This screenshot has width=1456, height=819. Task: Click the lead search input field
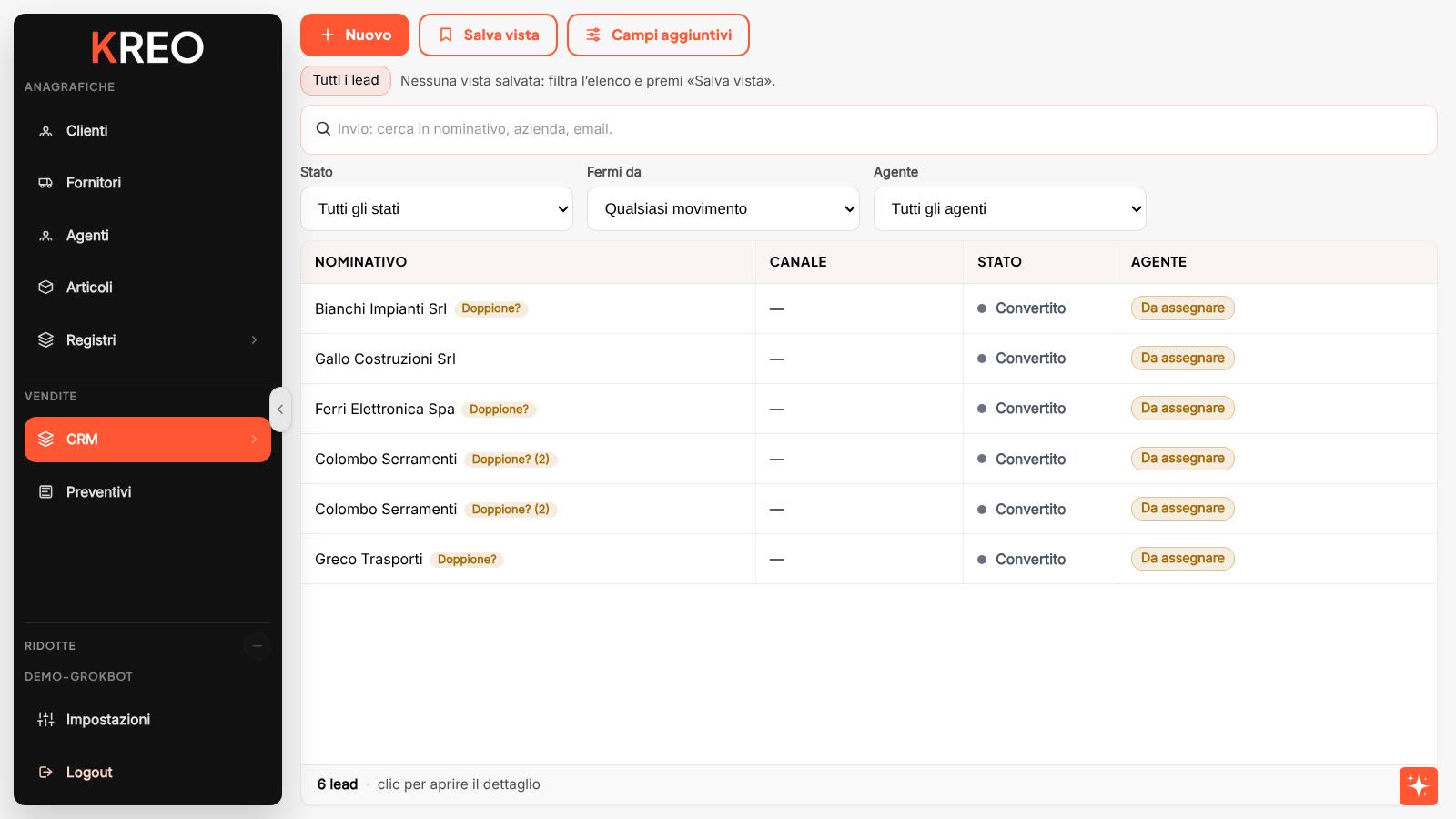pos(869,129)
